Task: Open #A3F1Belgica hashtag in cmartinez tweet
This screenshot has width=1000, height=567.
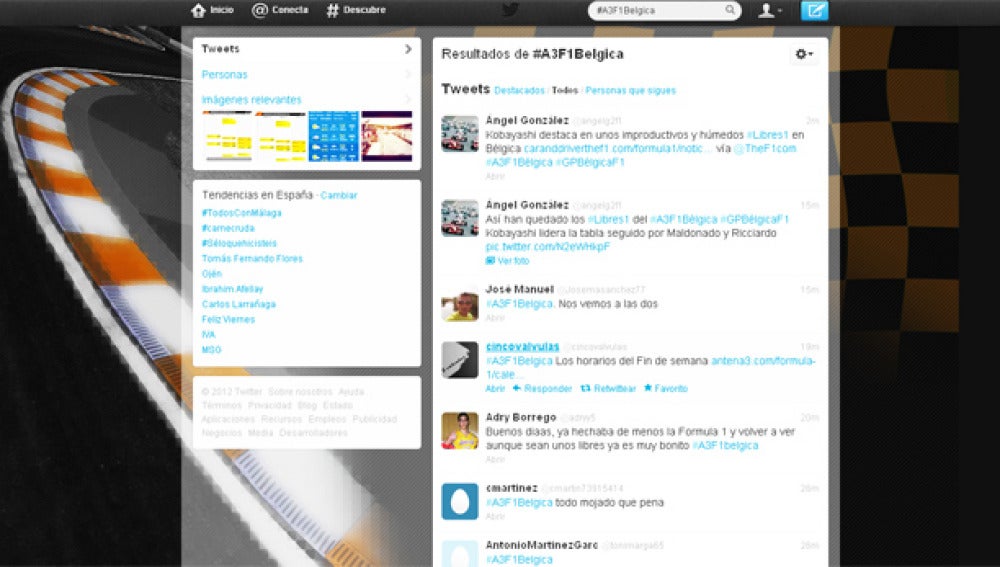Action: click(x=519, y=503)
